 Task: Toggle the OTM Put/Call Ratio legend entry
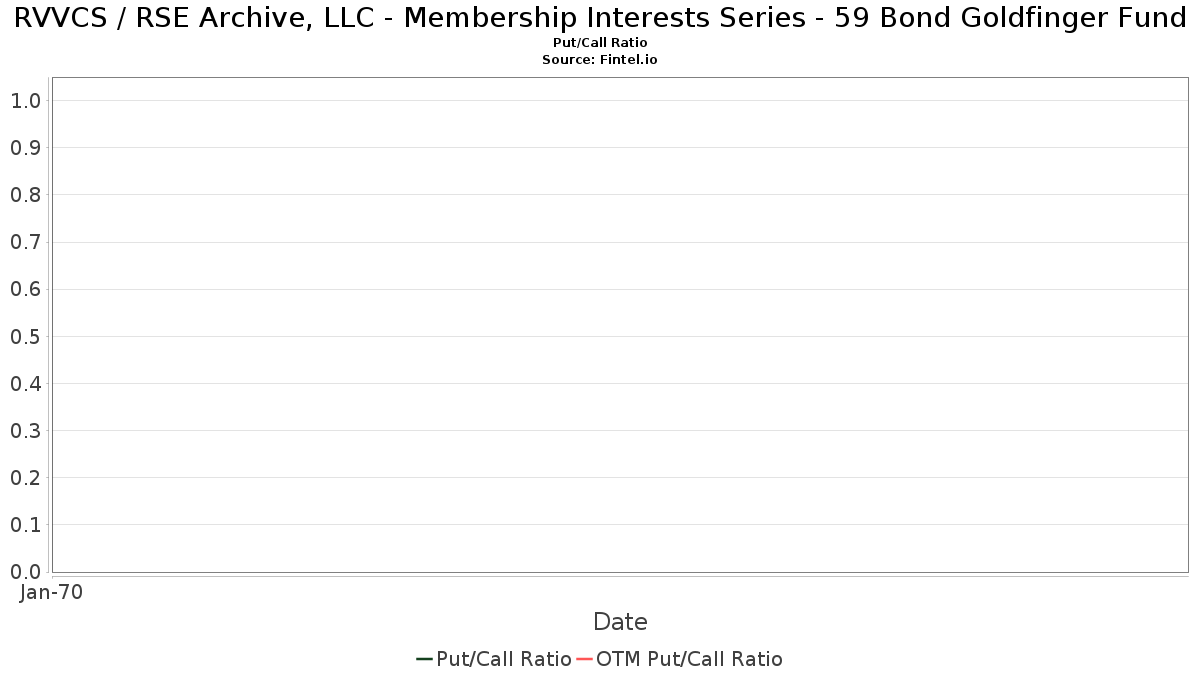(x=689, y=659)
